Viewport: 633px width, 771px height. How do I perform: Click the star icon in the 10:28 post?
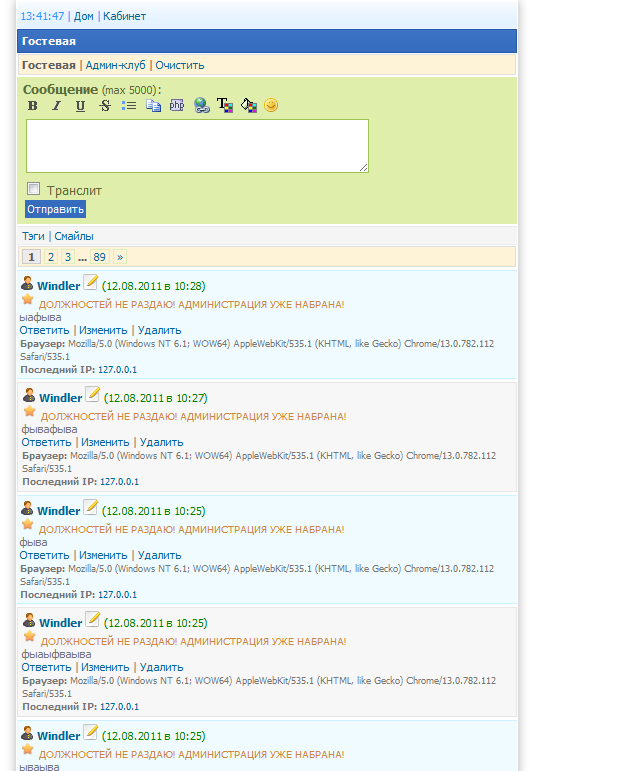[28, 299]
